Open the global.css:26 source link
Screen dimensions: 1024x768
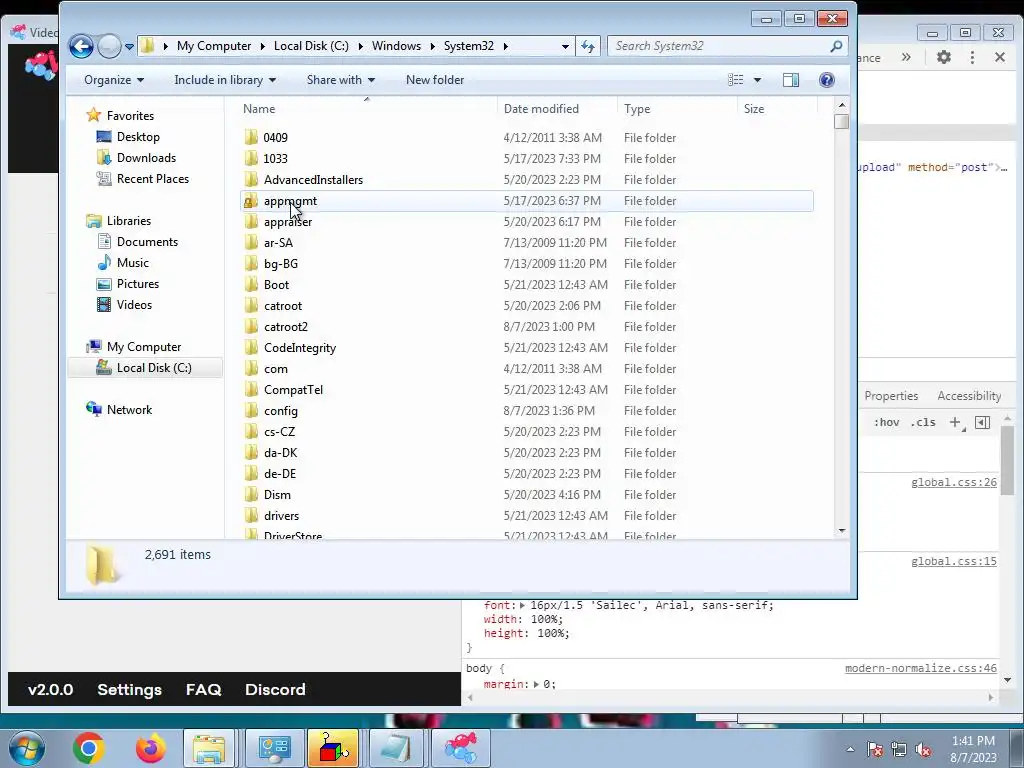coord(953,482)
